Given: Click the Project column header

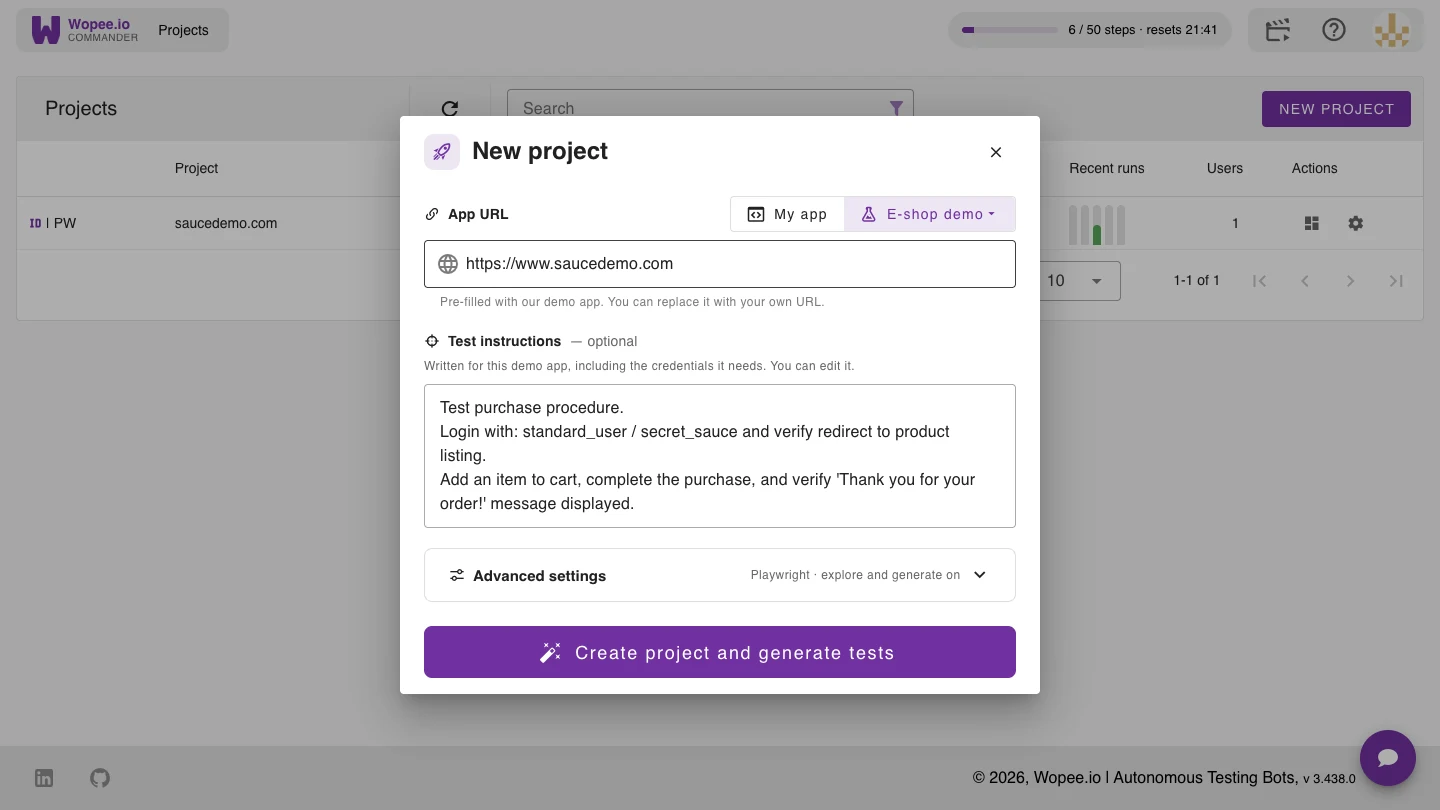Looking at the screenshot, I should [196, 168].
